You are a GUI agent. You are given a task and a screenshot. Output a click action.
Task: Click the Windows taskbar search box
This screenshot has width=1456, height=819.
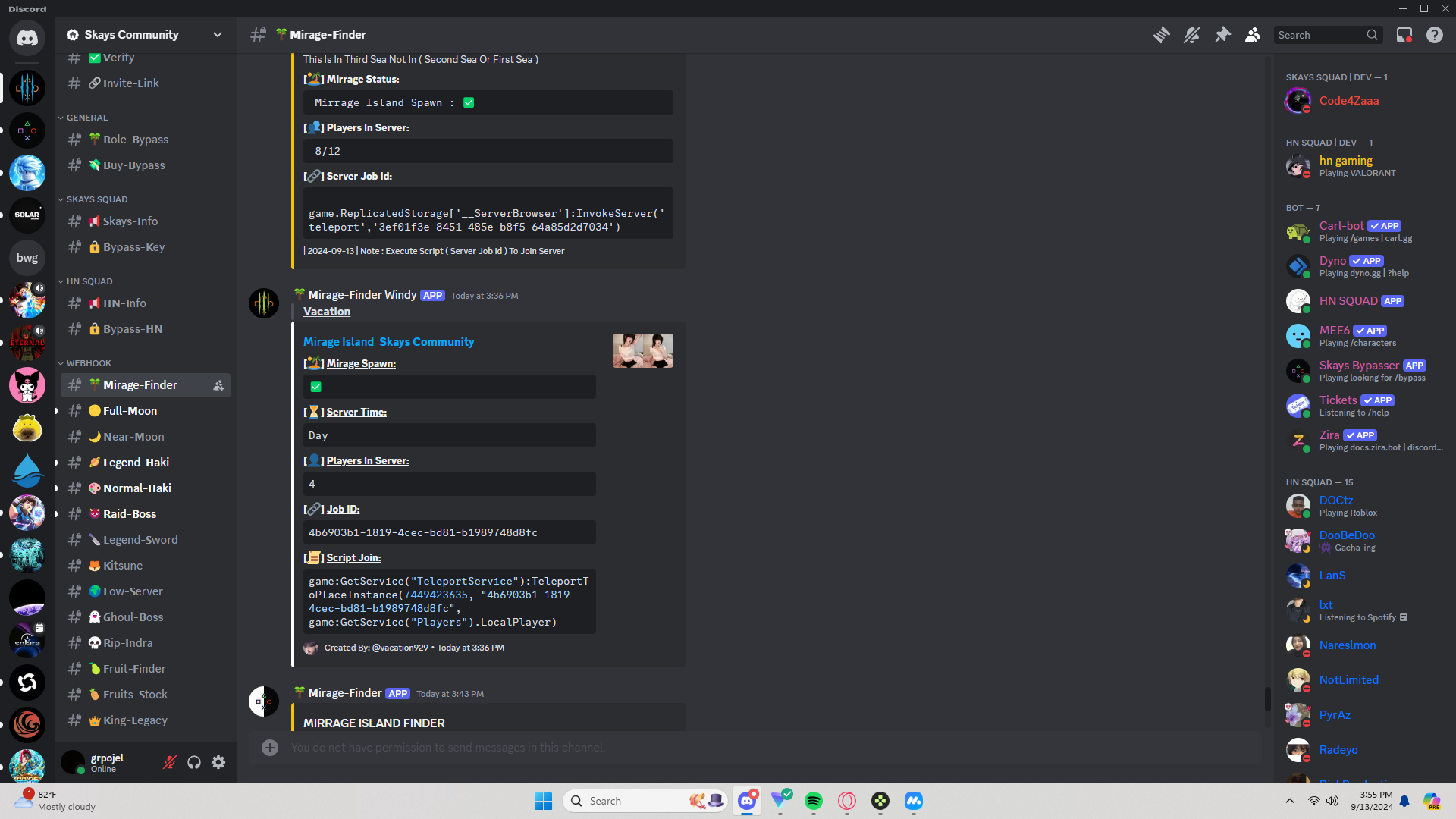(x=645, y=801)
